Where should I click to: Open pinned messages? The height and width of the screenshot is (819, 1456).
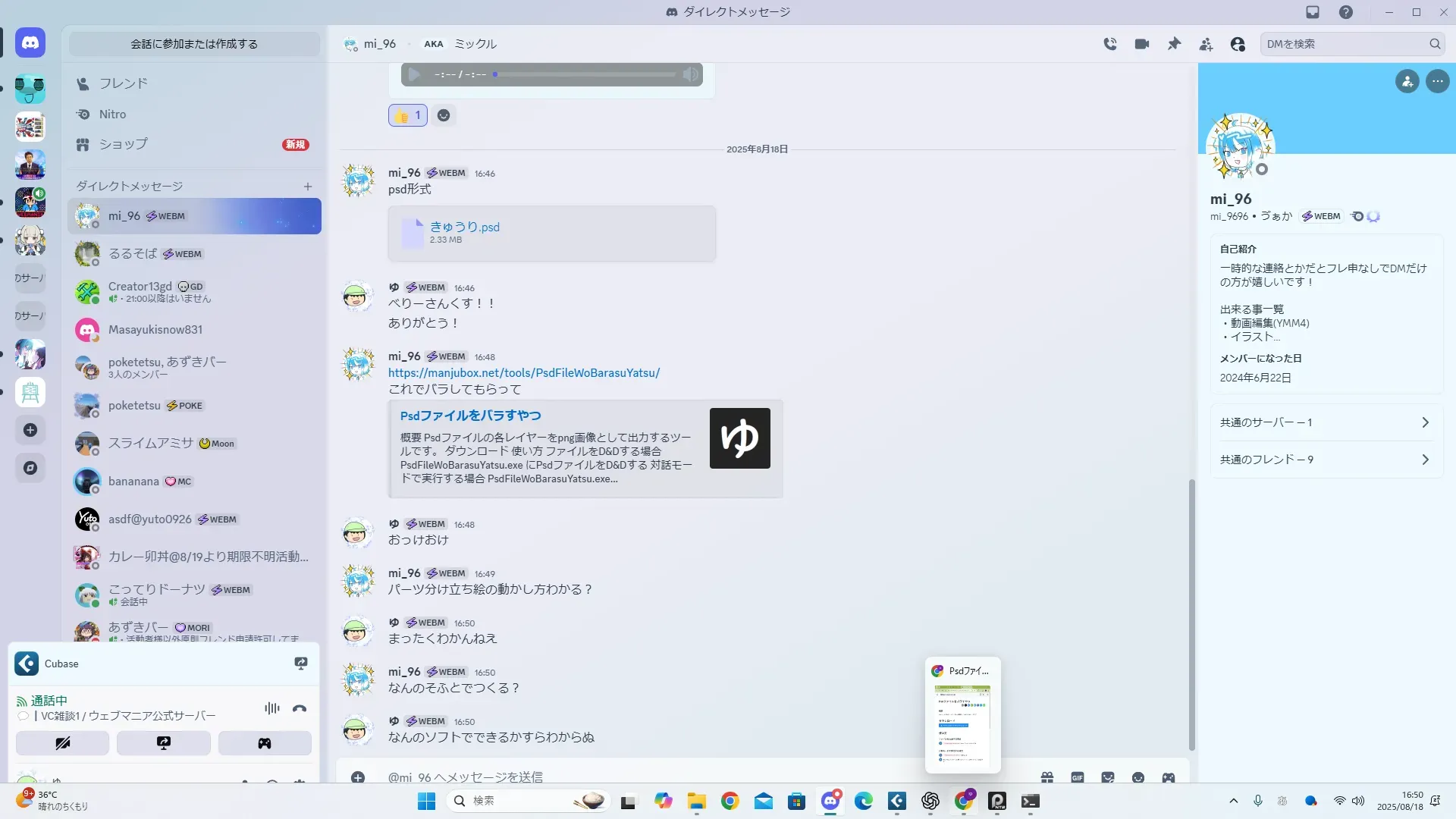point(1174,44)
